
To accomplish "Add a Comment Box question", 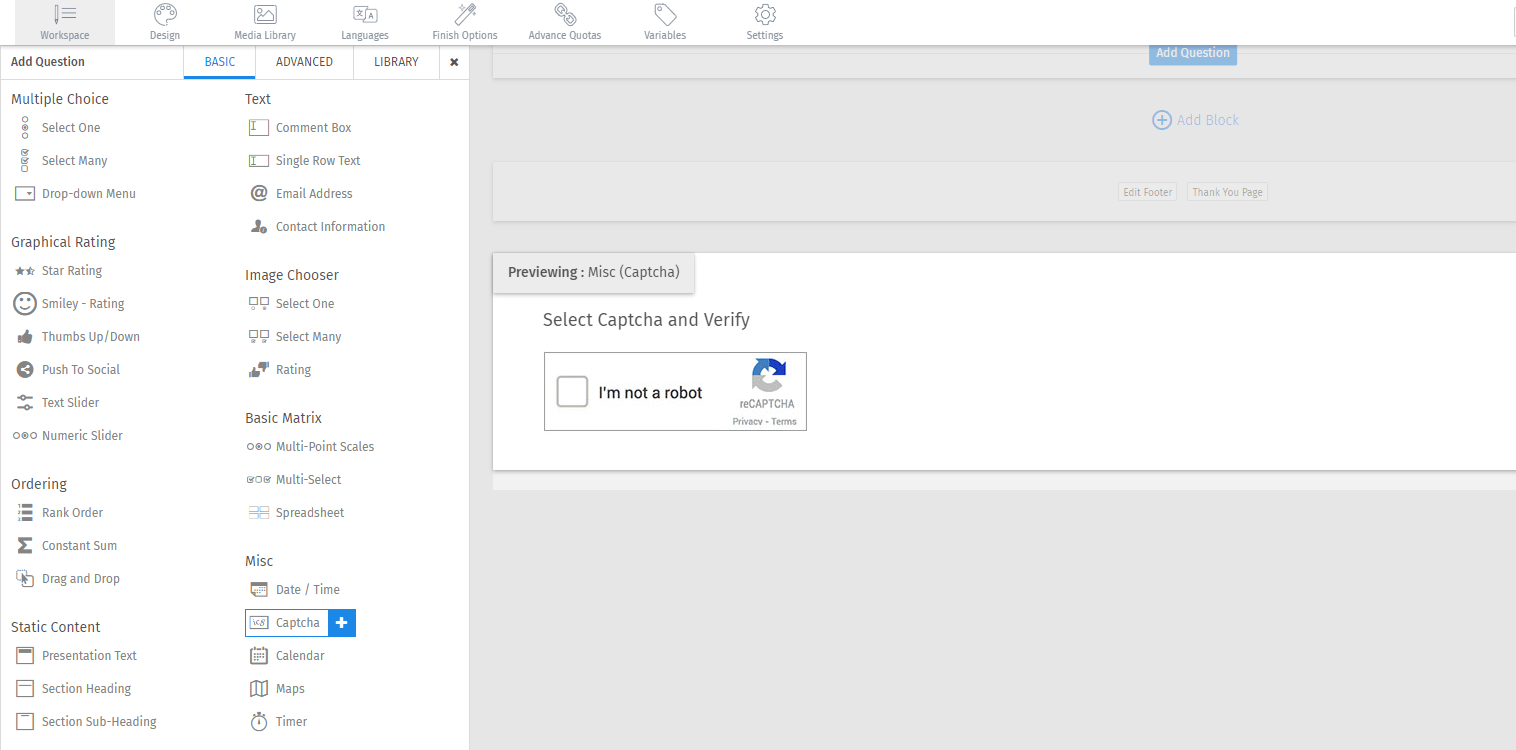I will click(300, 128).
